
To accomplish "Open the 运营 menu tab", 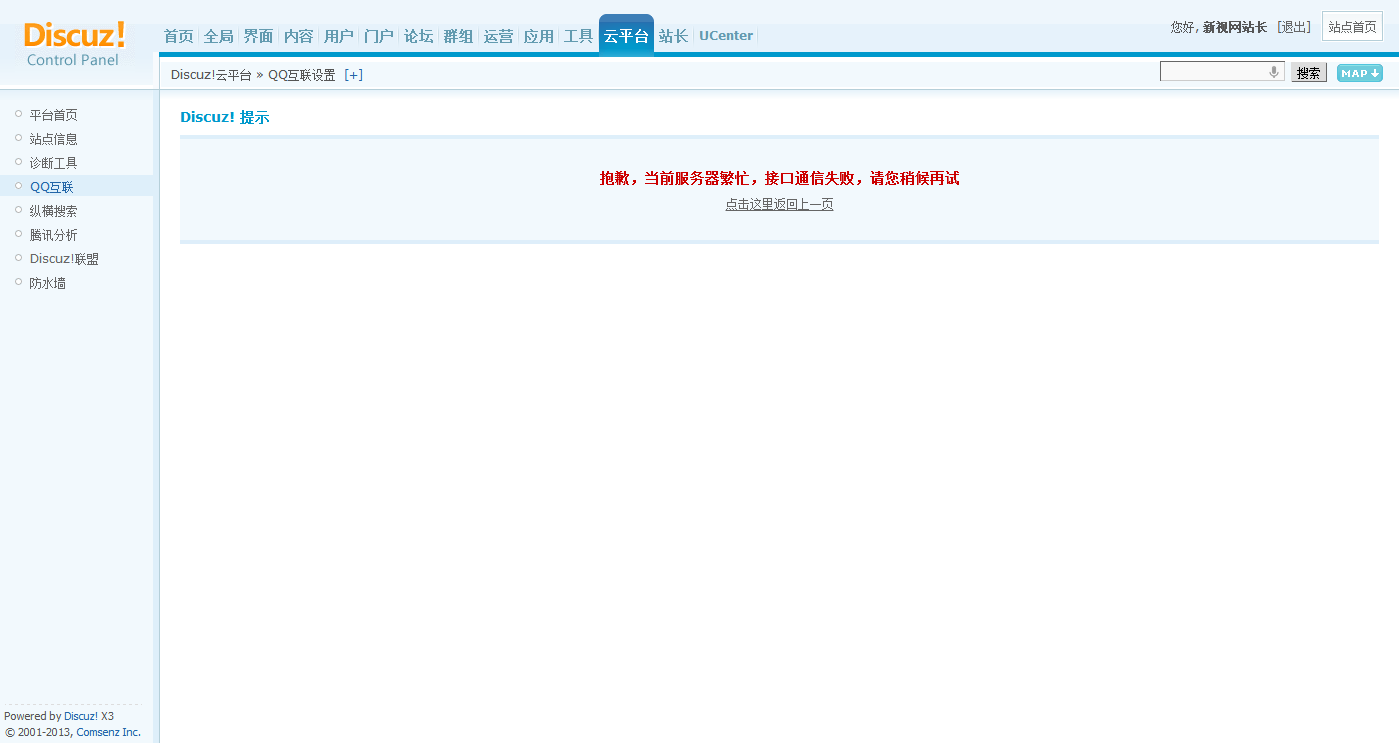I will click(x=499, y=36).
